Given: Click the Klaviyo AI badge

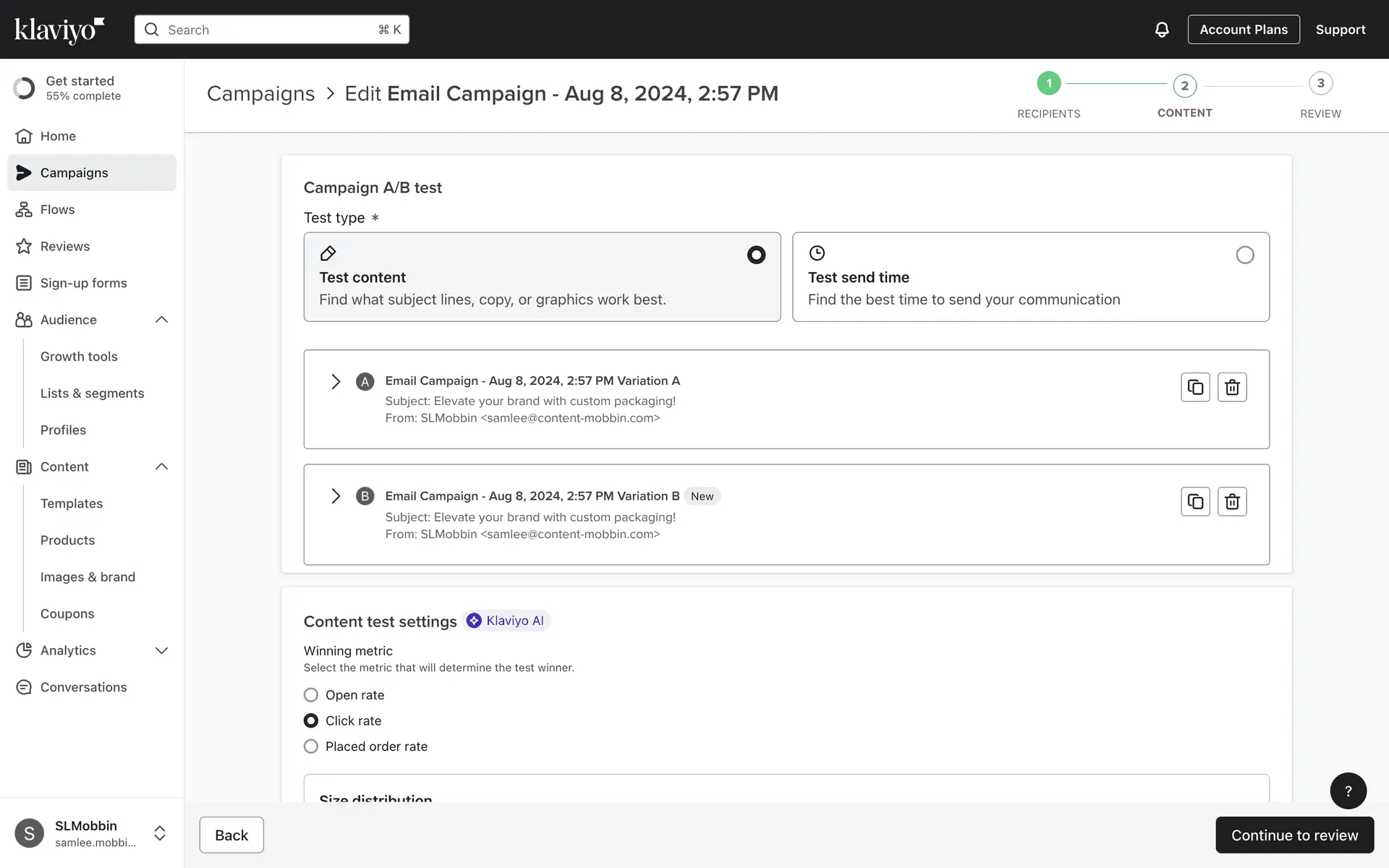Looking at the screenshot, I should coord(506,621).
